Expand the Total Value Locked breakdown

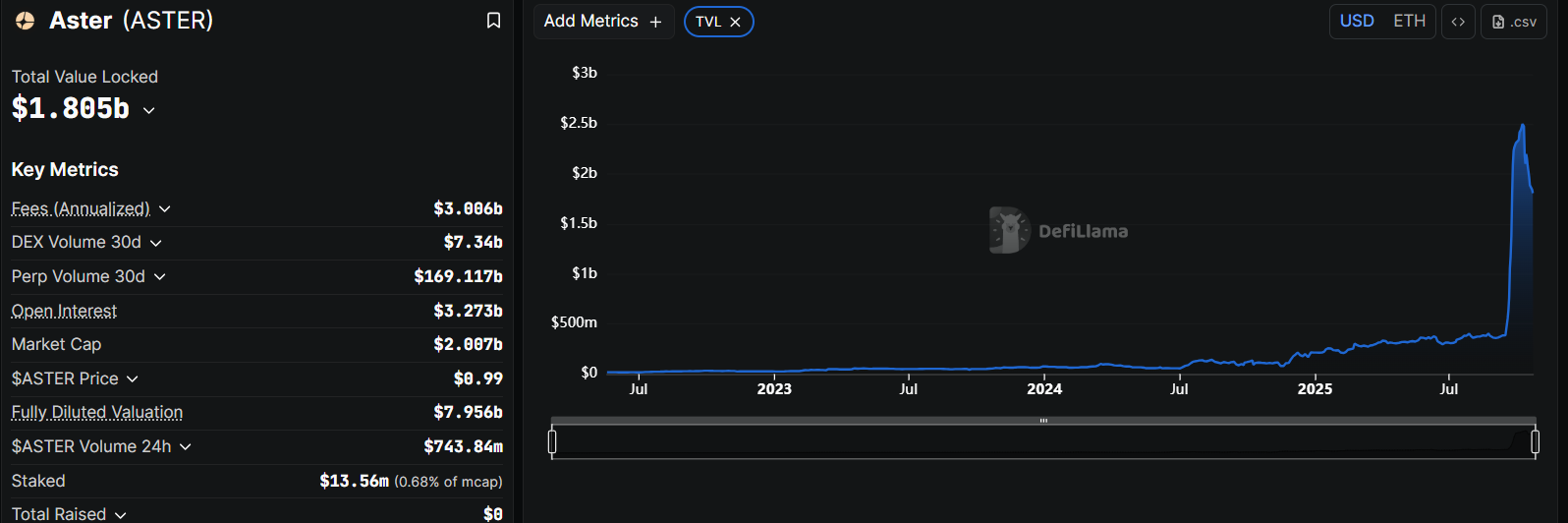point(149,110)
